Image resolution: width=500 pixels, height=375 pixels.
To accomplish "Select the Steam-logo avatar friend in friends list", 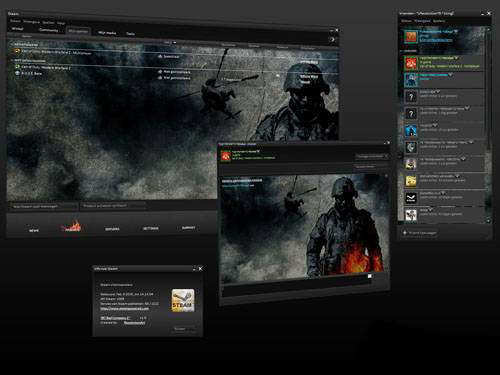I will coord(411,198).
